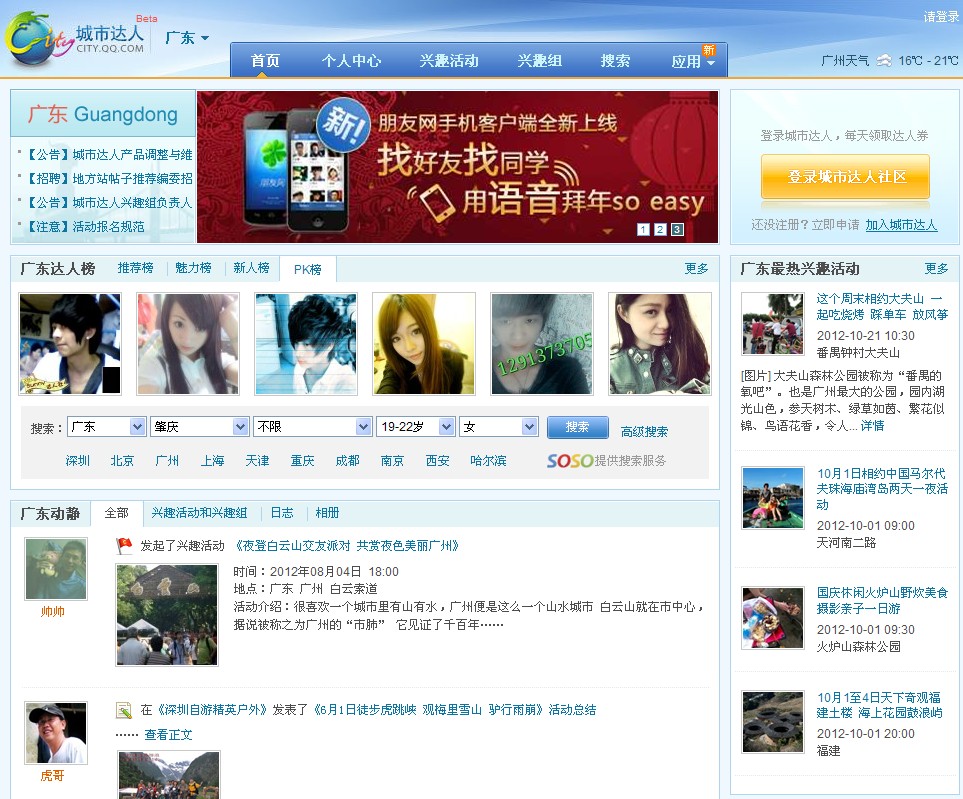Switch banner to slide 2 indicator

tap(660, 230)
